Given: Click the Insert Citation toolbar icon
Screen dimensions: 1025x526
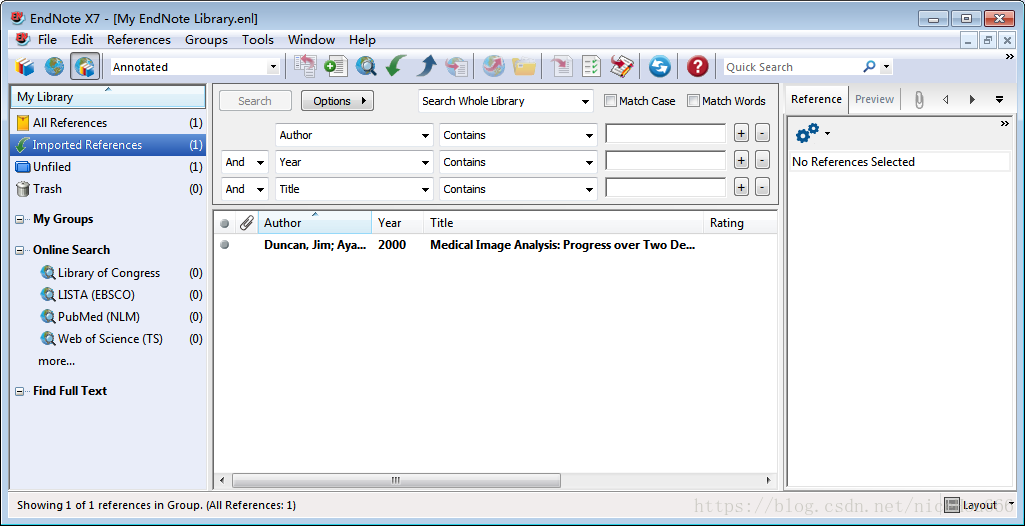Looking at the screenshot, I should click(x=562, y=66).
